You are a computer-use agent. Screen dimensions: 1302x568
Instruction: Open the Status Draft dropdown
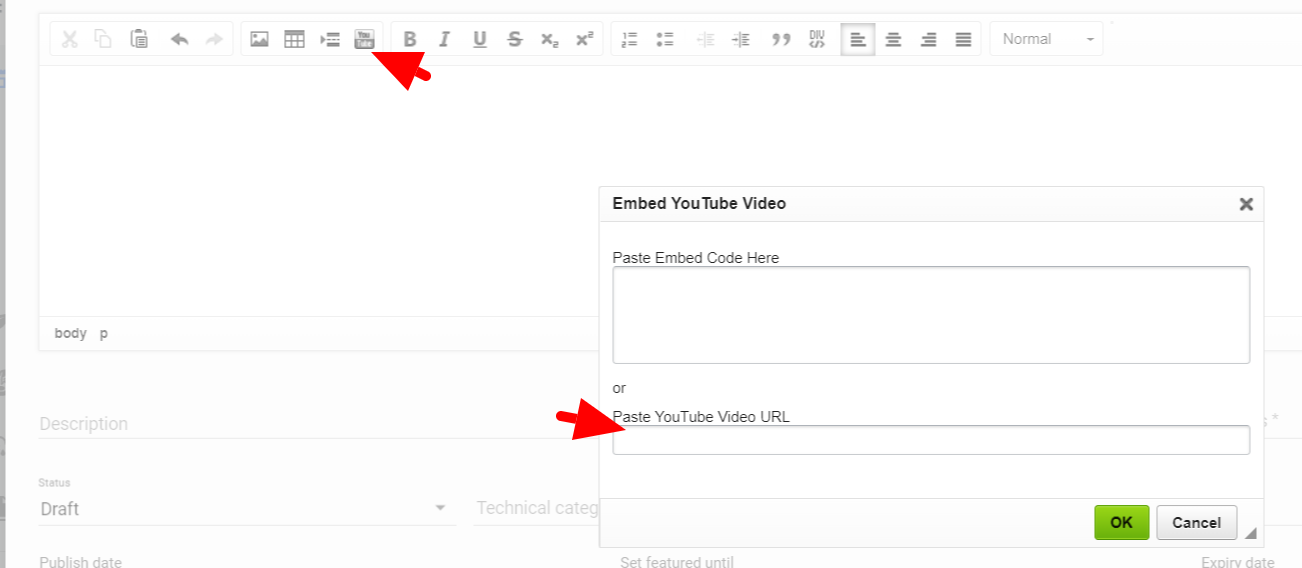(246, 508)
